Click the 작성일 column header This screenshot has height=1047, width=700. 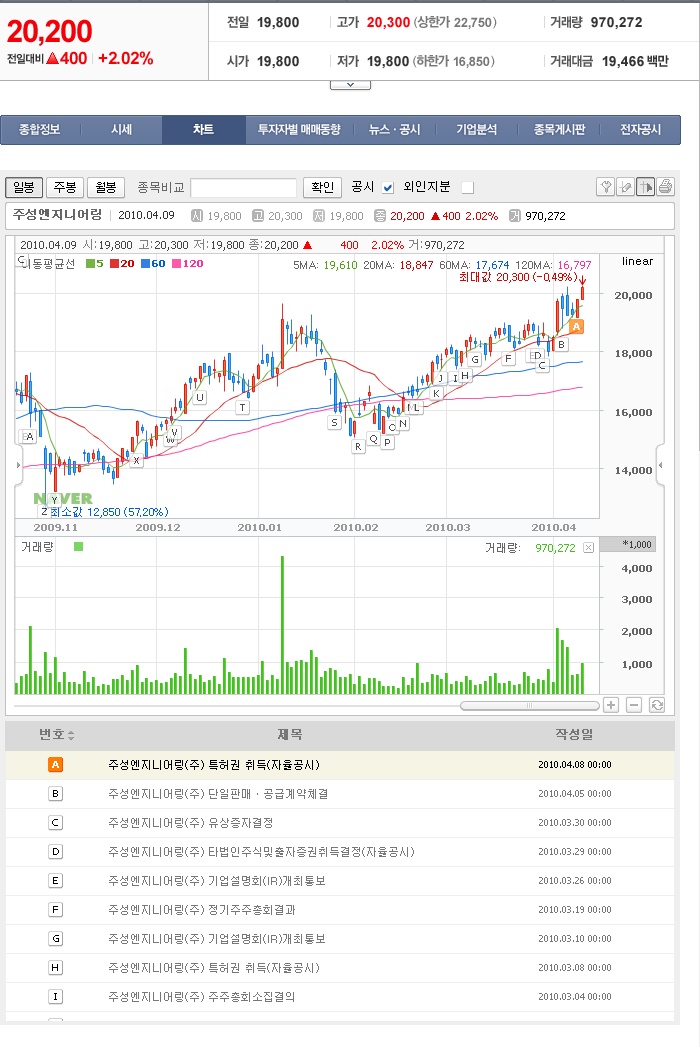(x=574, y=735)
